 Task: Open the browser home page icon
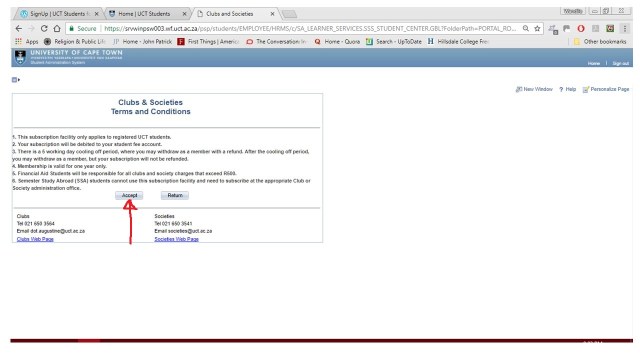57,29
